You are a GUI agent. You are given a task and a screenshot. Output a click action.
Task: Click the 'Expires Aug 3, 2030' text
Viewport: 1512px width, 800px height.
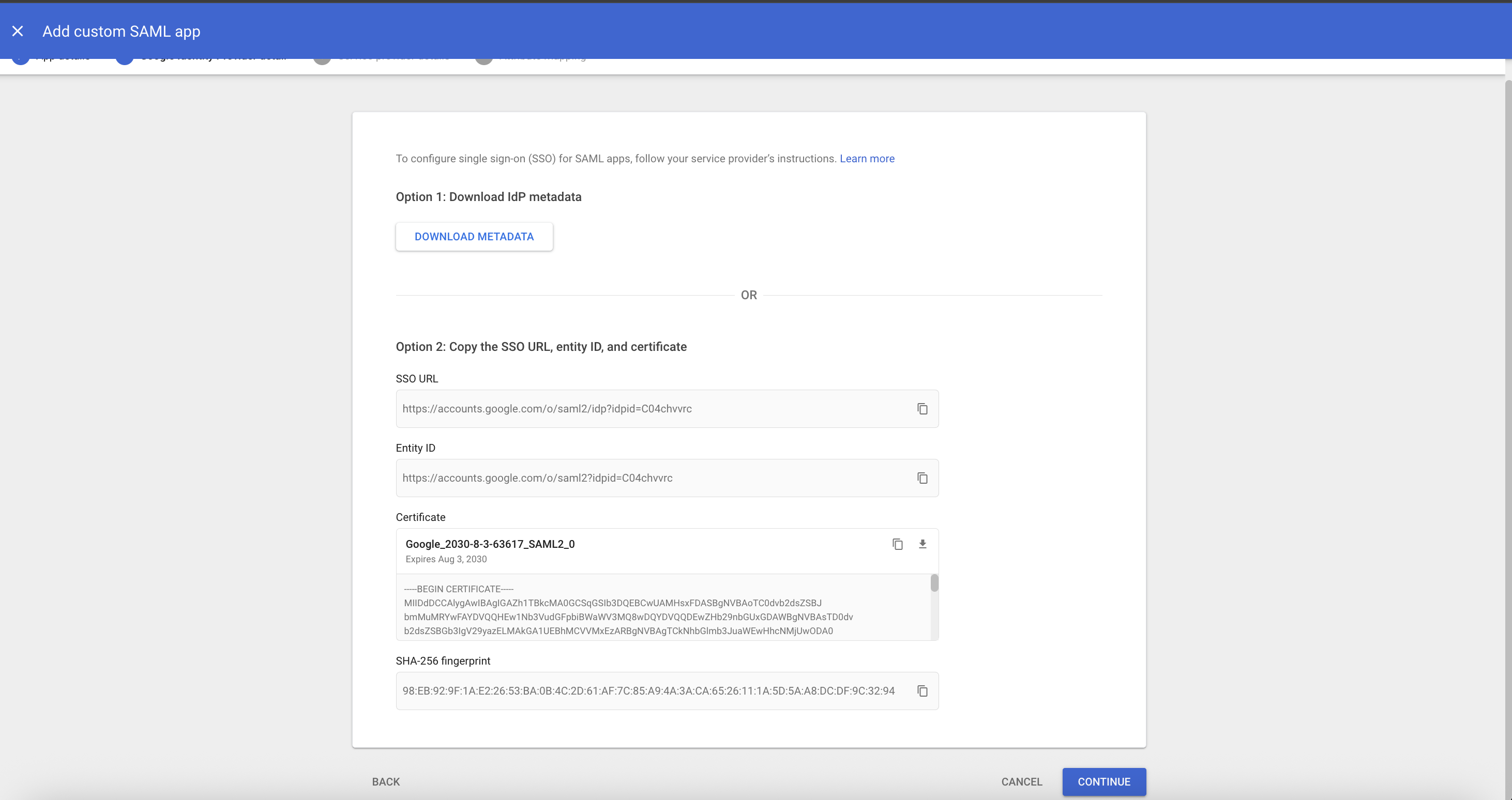click(446, 559)
